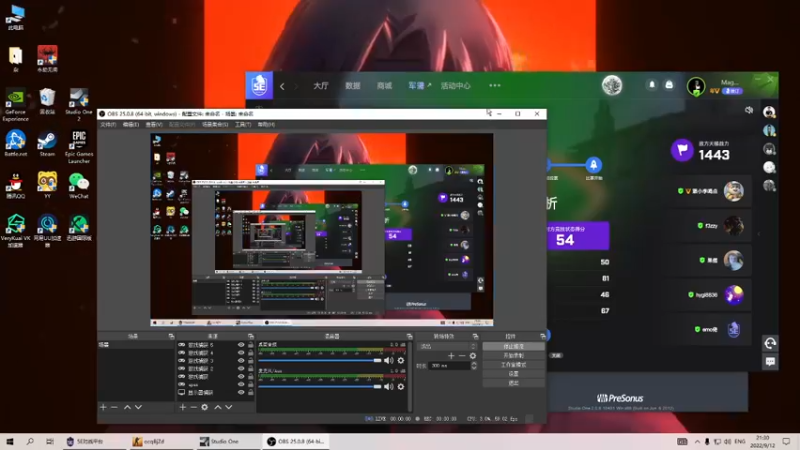Toggle visibility eye of fifth source row
The image size is (800, 450).
point(241,377)
